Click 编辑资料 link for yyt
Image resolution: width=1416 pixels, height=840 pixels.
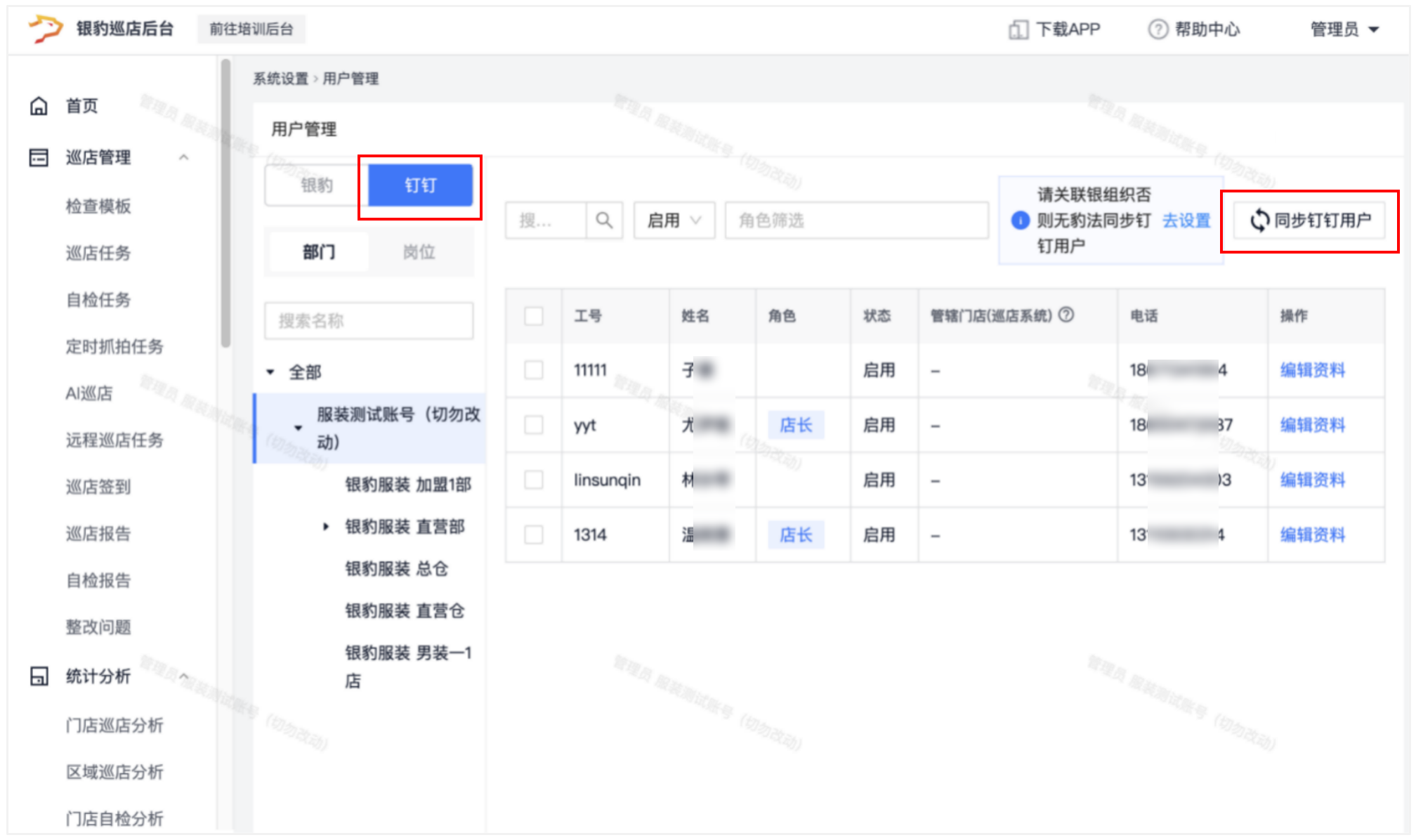click(1312, 425)
